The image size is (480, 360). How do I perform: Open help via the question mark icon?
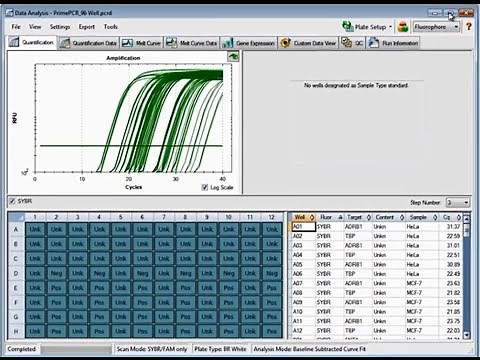click(469, 27)
